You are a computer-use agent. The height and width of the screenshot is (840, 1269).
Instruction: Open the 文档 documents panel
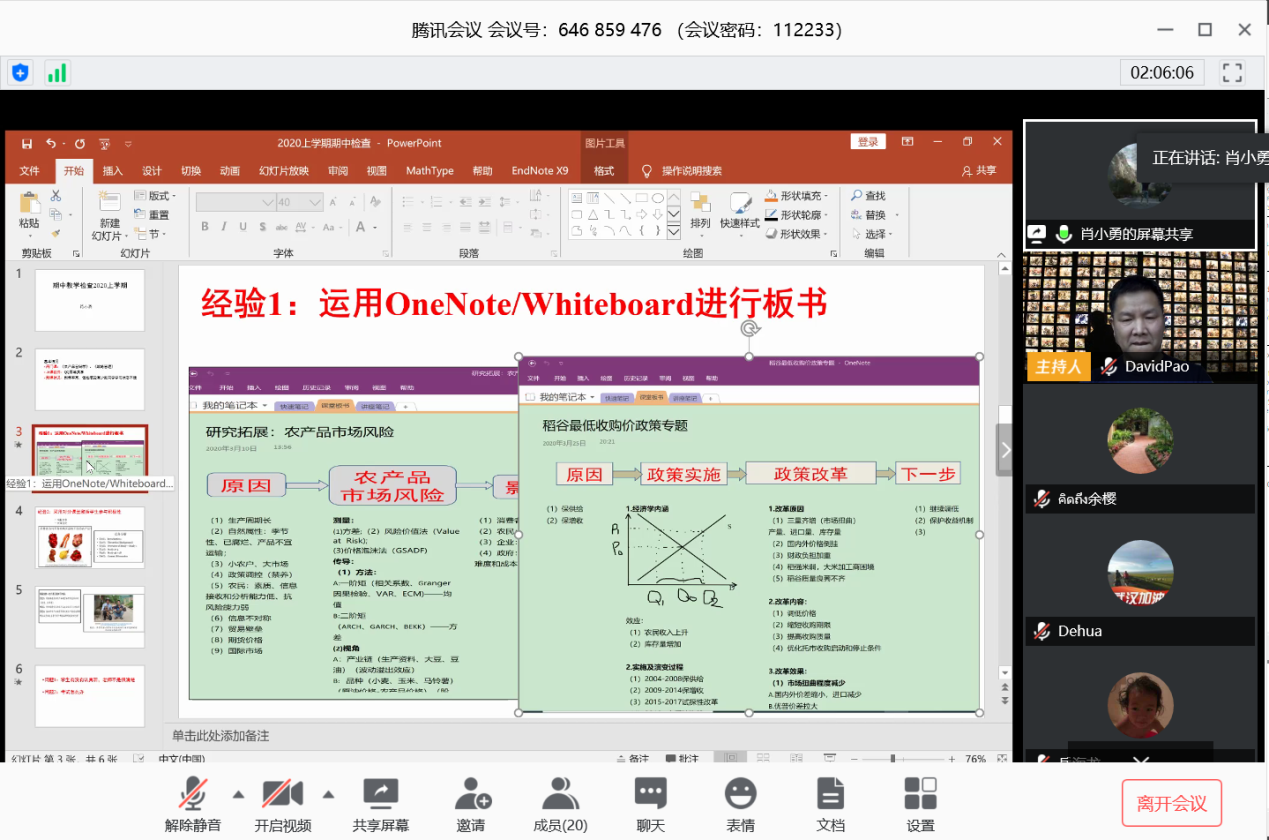pyautogui.click(x=831, y=806)
